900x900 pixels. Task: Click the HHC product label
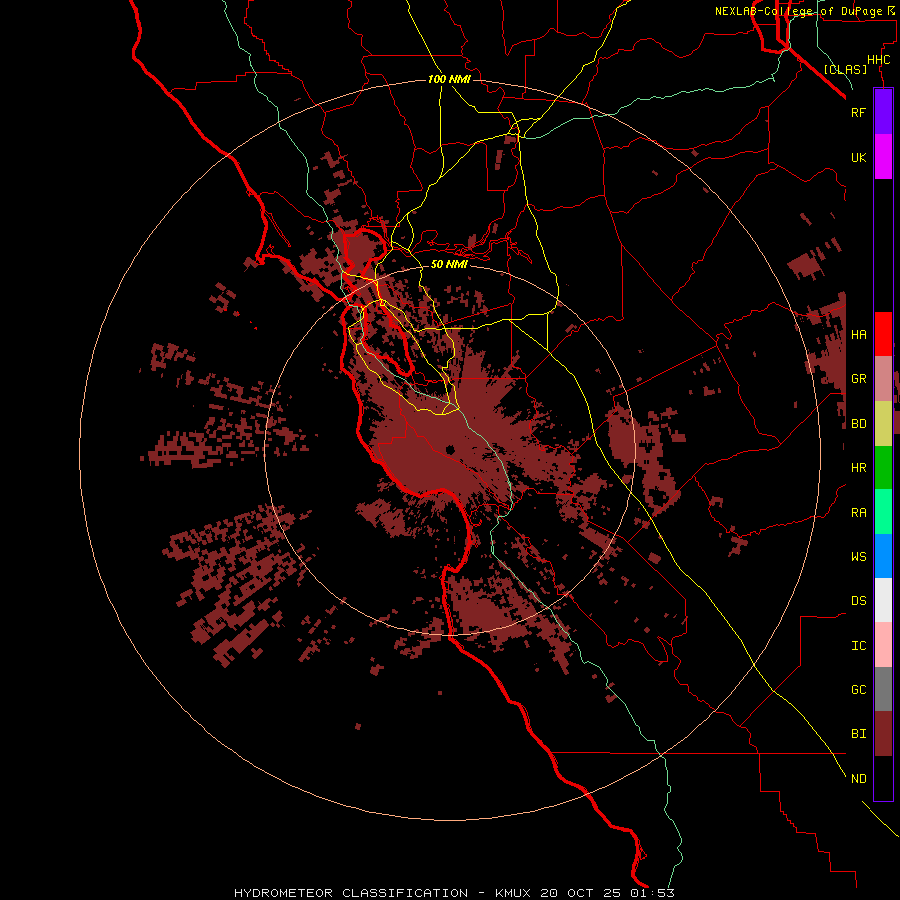pyautogui.click(x=878, y=60)
